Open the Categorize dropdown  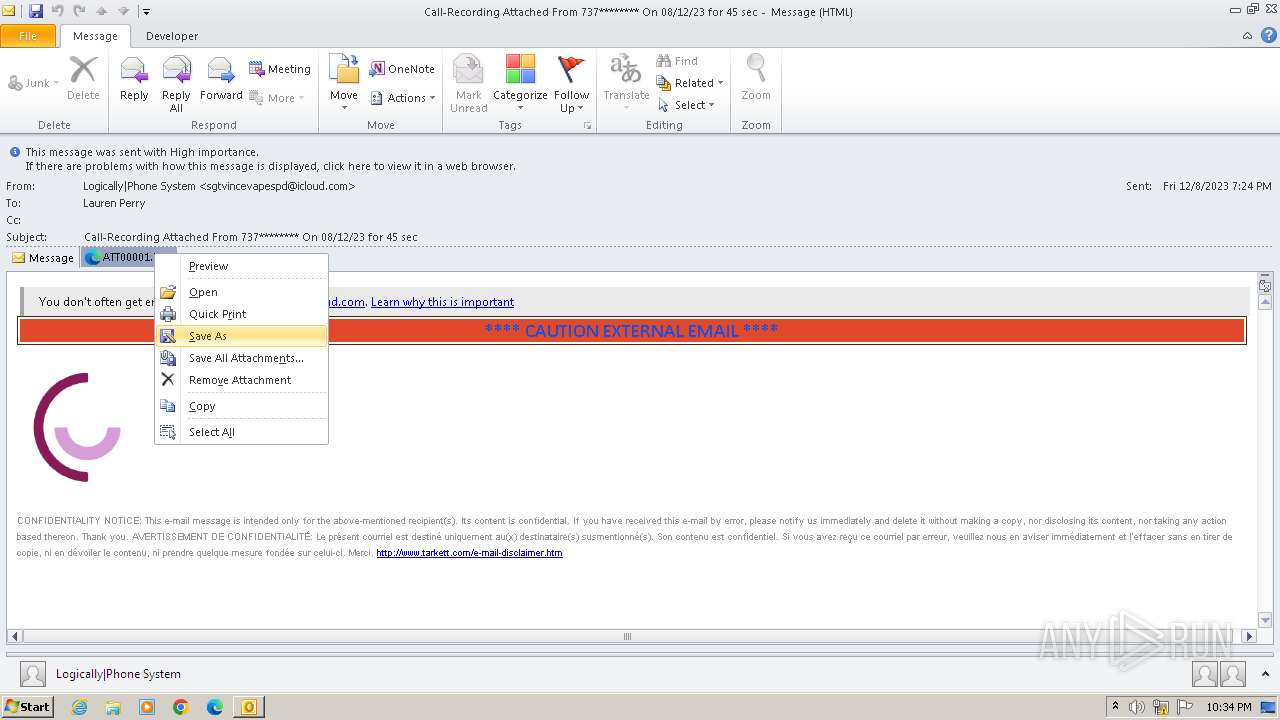(520, 84)
